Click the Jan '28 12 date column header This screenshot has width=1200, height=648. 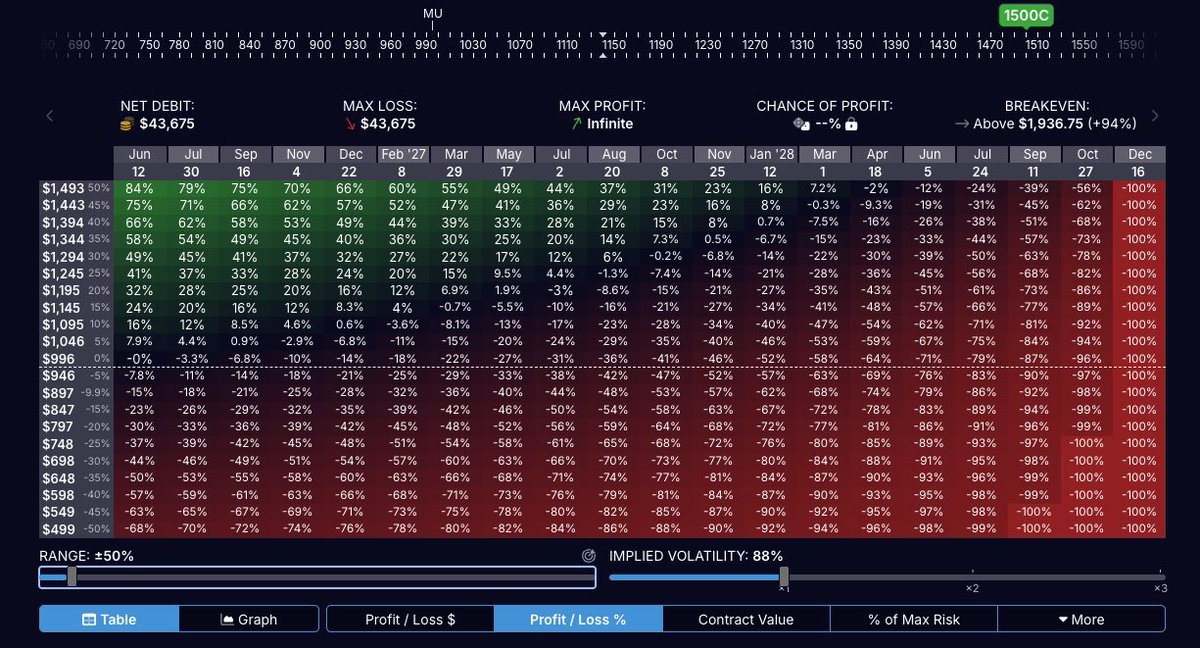pos(772,163)
